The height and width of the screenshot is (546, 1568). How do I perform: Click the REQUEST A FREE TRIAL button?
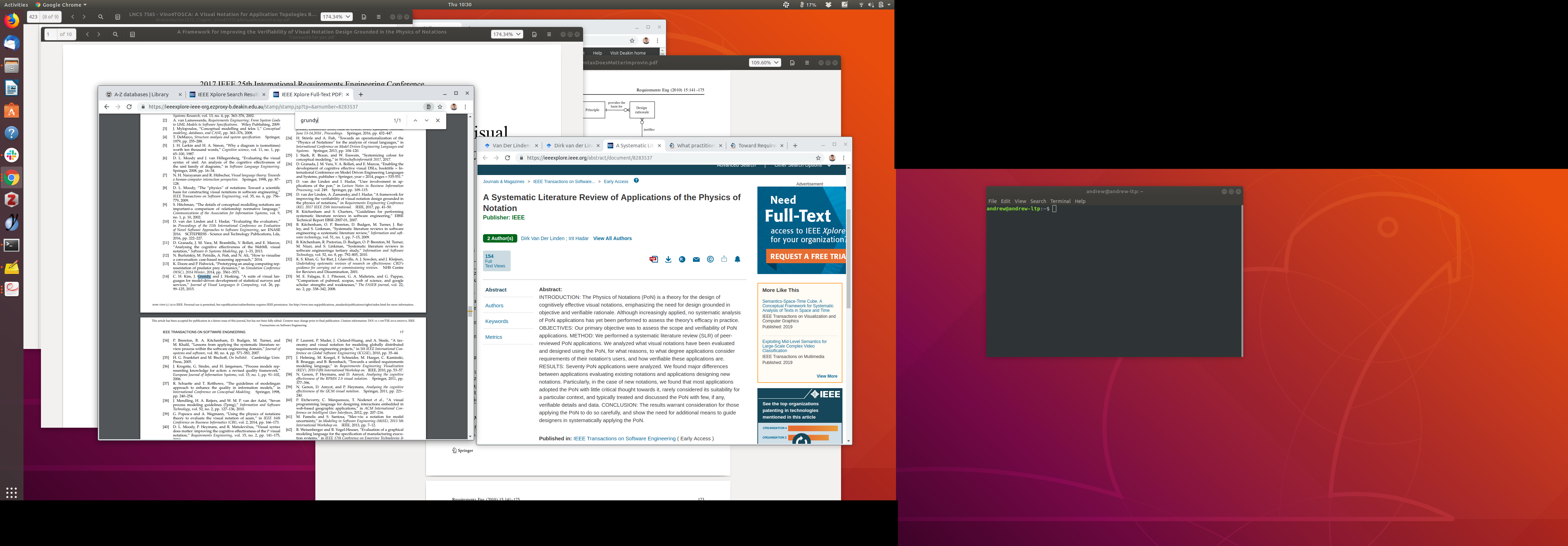806,256
